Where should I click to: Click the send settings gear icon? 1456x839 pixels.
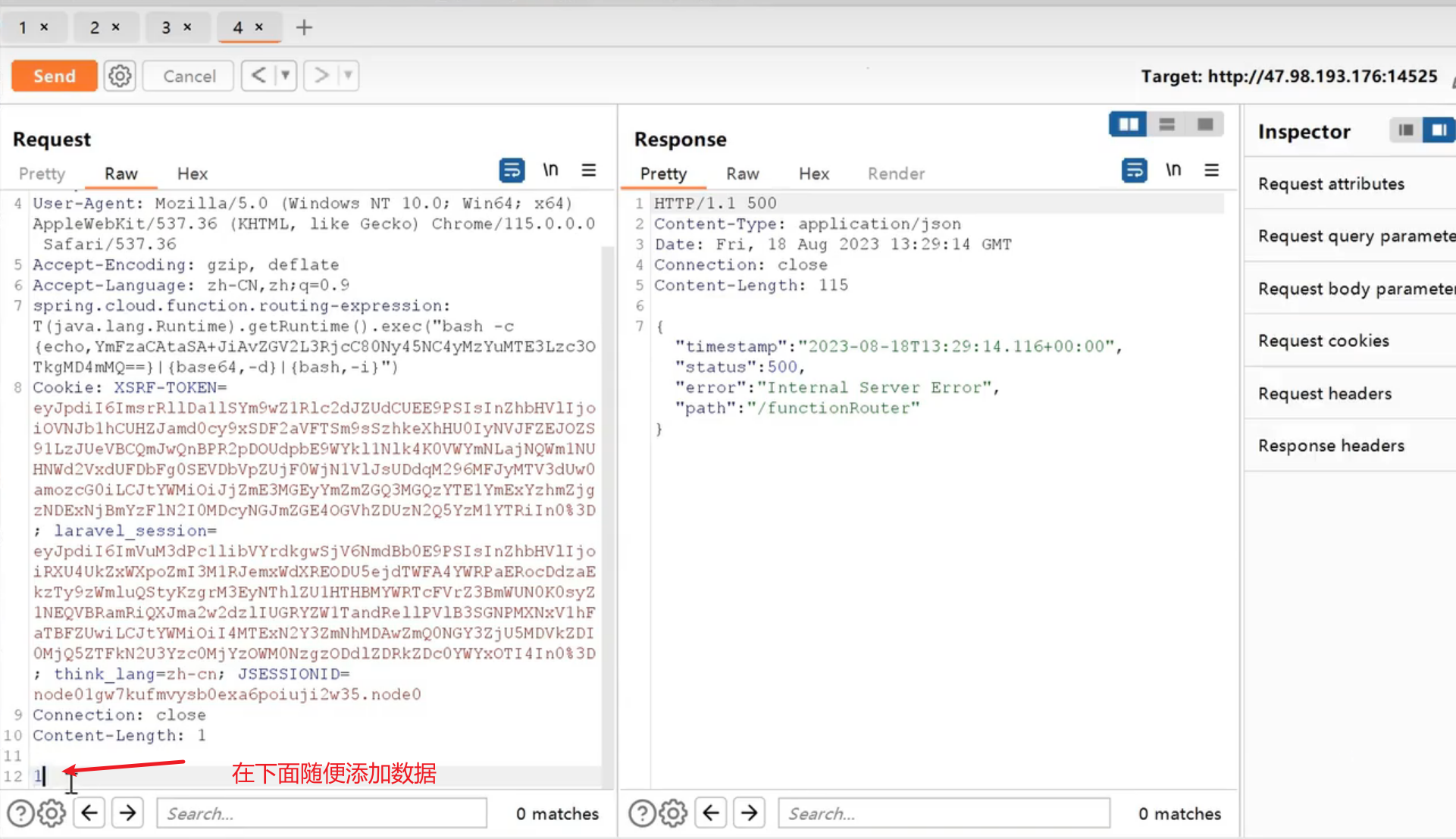click(120, 76)
